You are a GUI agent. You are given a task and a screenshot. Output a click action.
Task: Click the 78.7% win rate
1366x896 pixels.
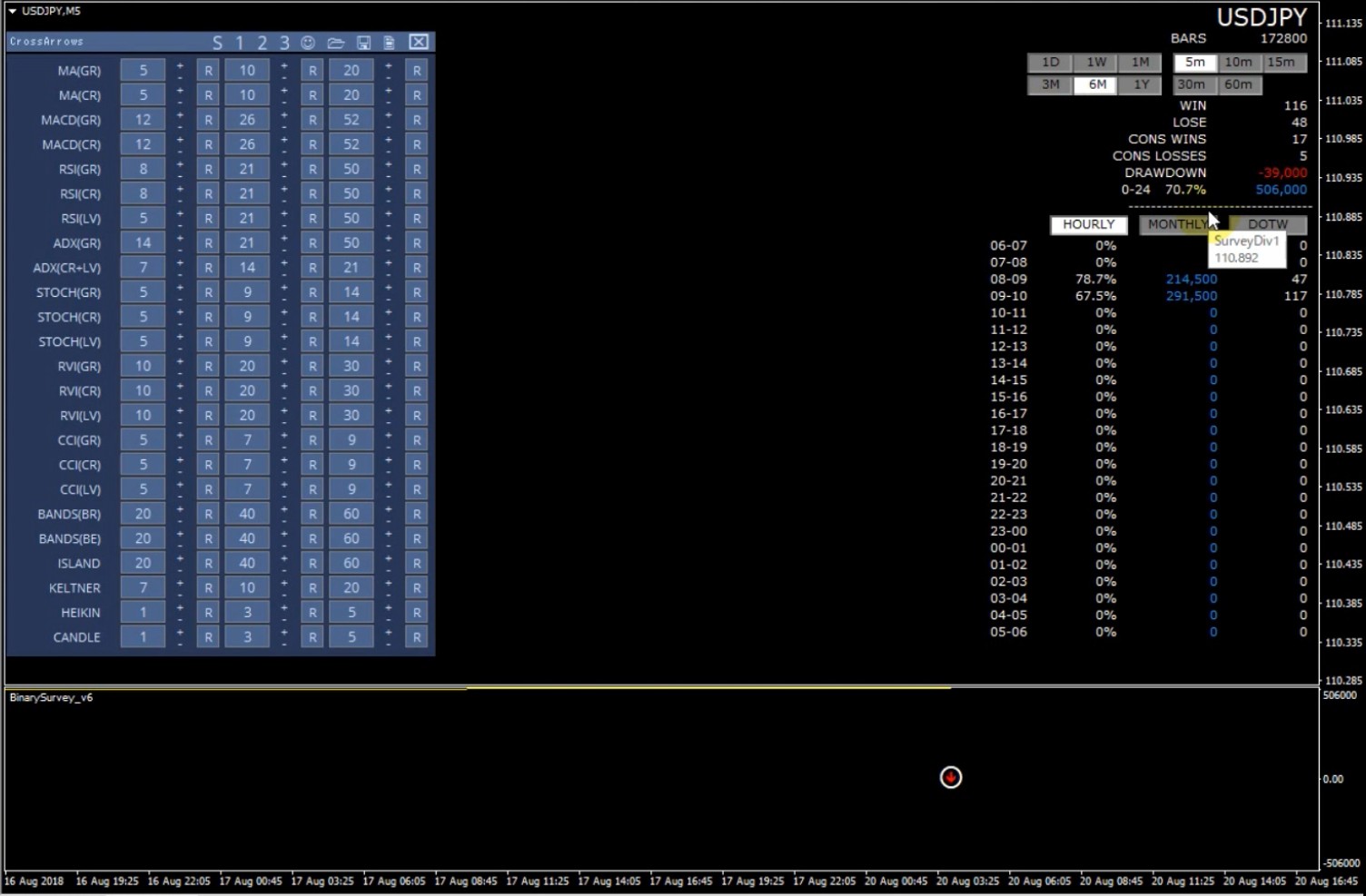(x=1095, y=280)
